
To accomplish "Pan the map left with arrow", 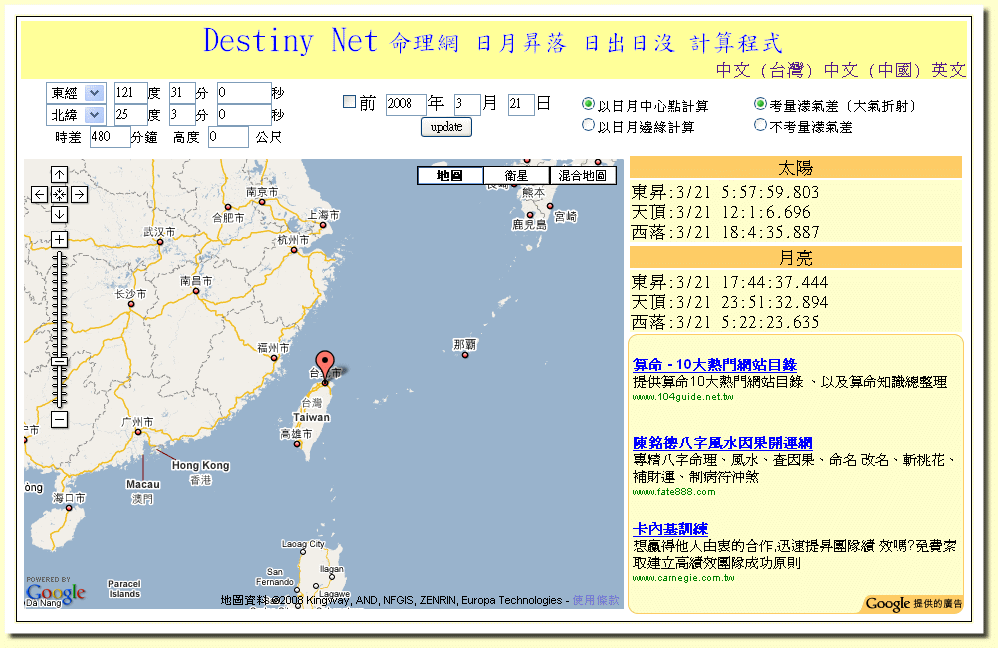I will [39, 194].
